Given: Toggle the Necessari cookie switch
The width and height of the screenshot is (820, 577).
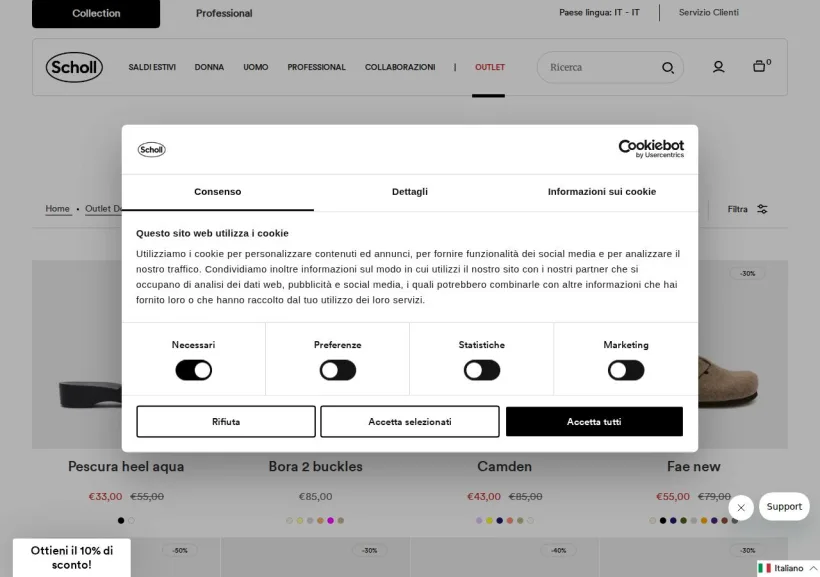Looking at the screenshot, I should click(x=193, y=370).
